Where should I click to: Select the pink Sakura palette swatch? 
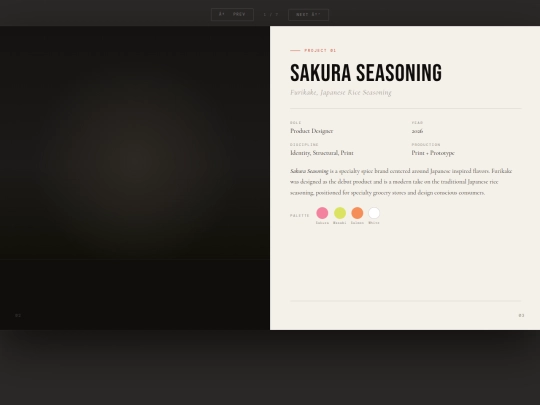(322, 213)
